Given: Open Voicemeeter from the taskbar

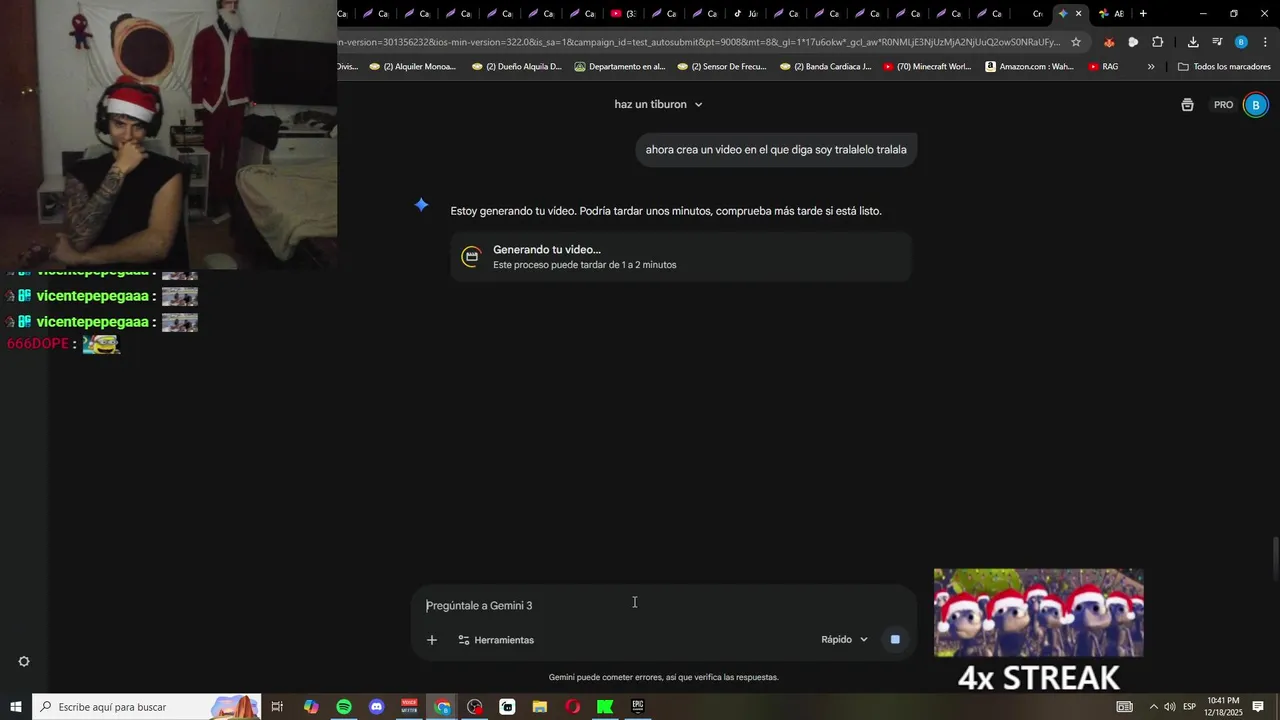Looking at the screenshot, I should (409, 707).
